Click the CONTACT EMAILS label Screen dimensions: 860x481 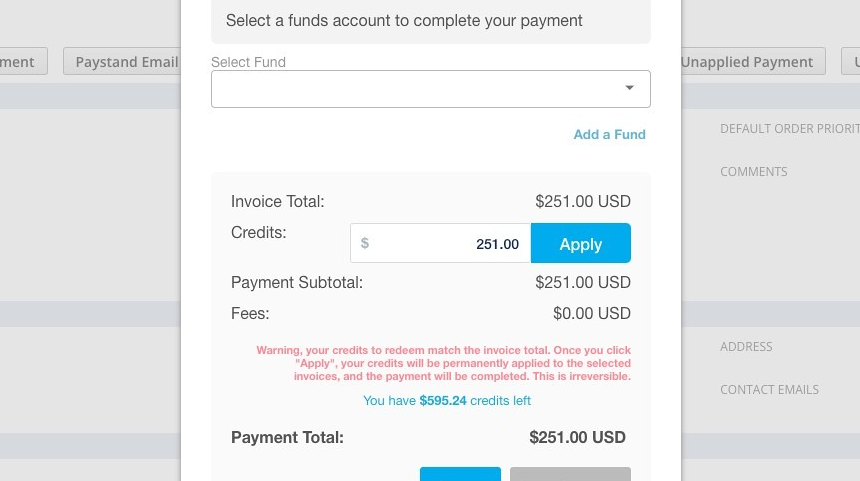pyautogui.click(x=770, y=389)
